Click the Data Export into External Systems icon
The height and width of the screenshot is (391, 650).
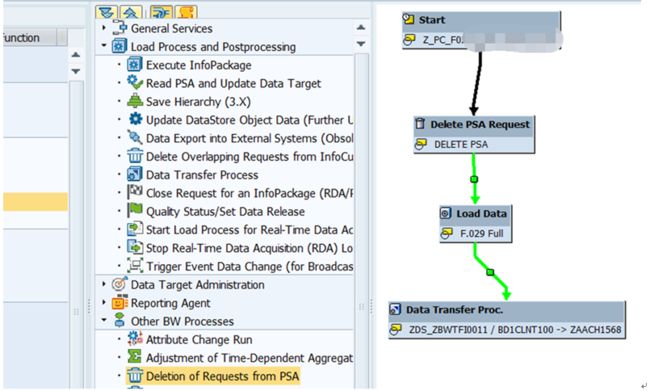pos(134,138)
